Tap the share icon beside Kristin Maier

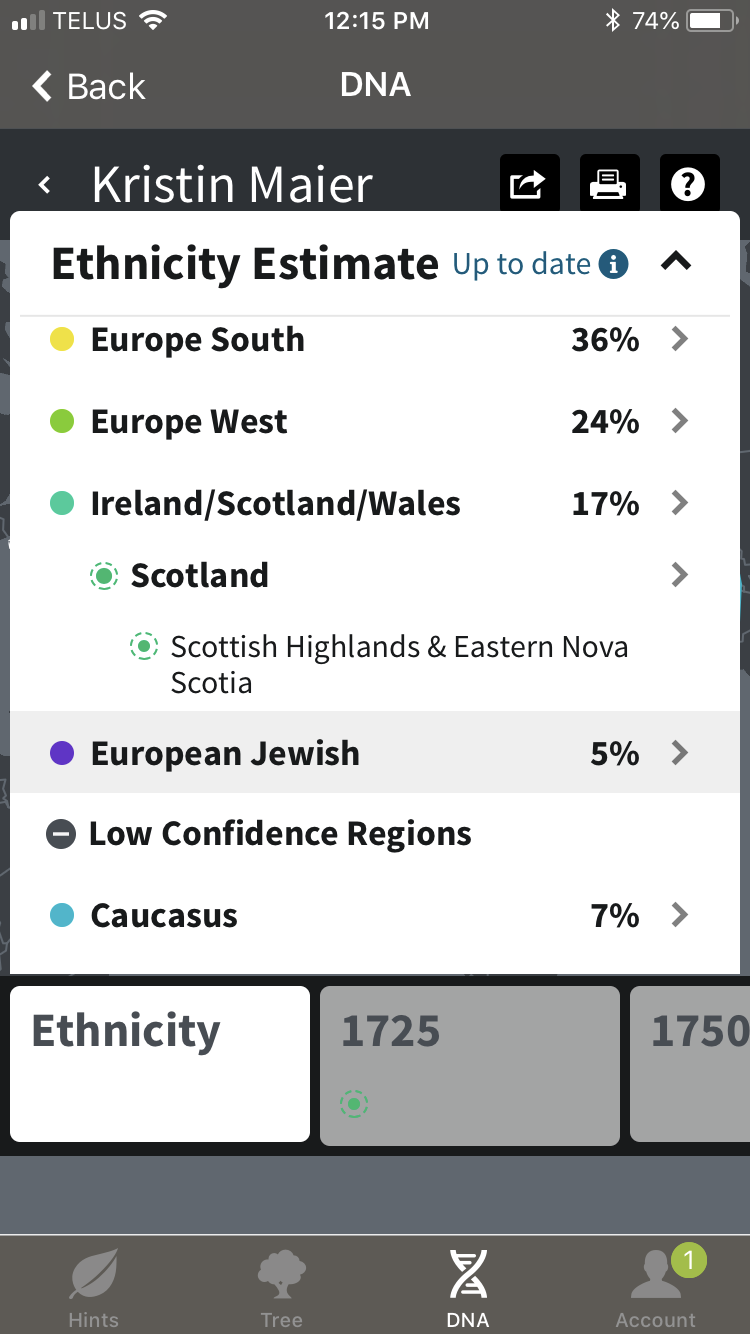coord(527,185)
